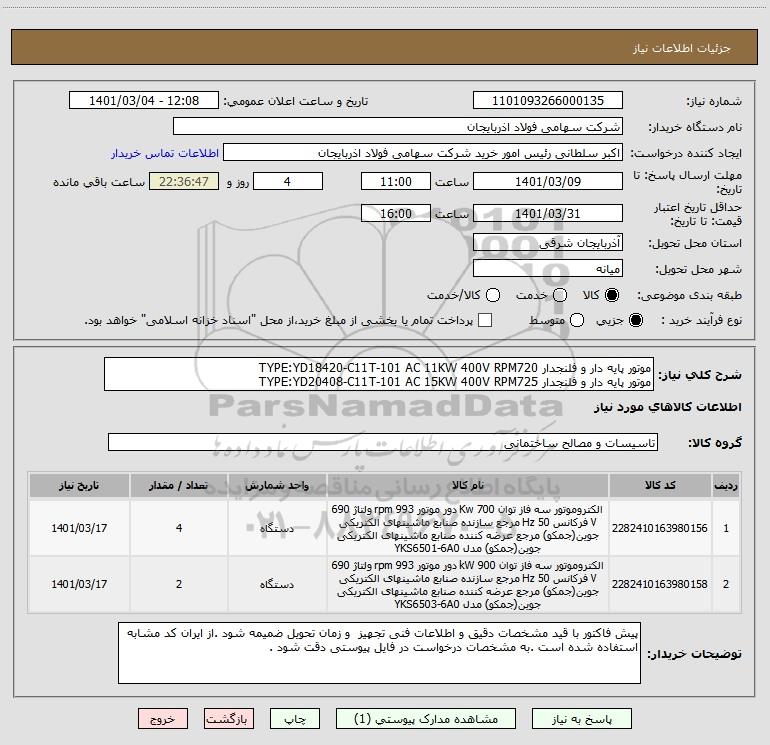Select the متوسط purchase type radio
The width and height of the screenshot is (770, 745).
pos(577,320)
